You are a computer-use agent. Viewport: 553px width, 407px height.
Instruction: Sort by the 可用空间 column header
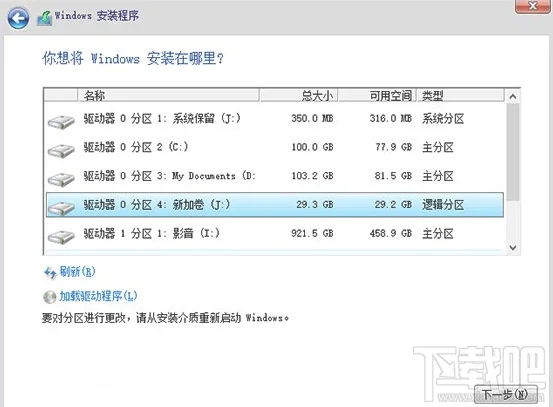tap(377, 95)
